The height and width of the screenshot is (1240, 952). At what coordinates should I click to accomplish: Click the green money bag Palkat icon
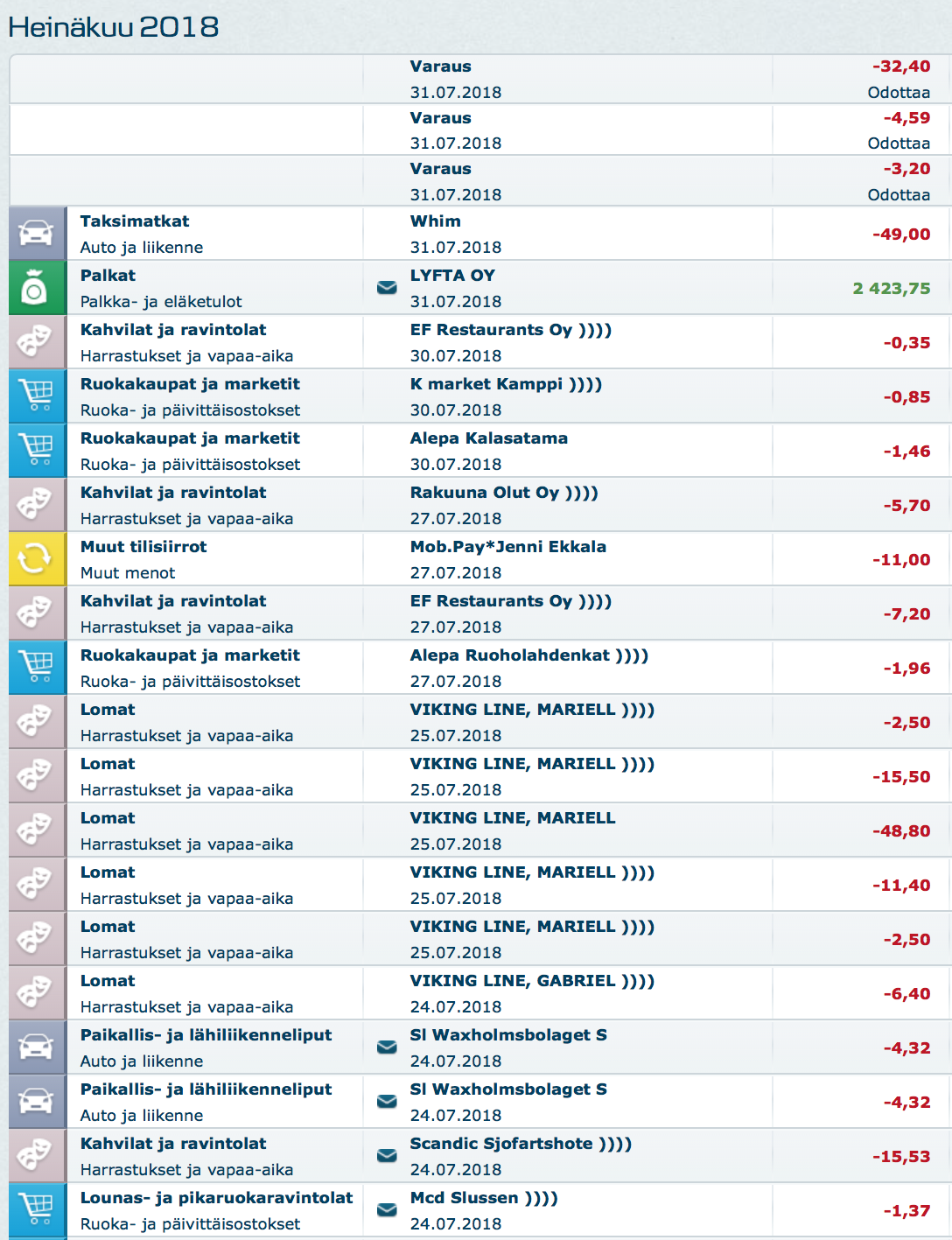click(x=37, y=288)
